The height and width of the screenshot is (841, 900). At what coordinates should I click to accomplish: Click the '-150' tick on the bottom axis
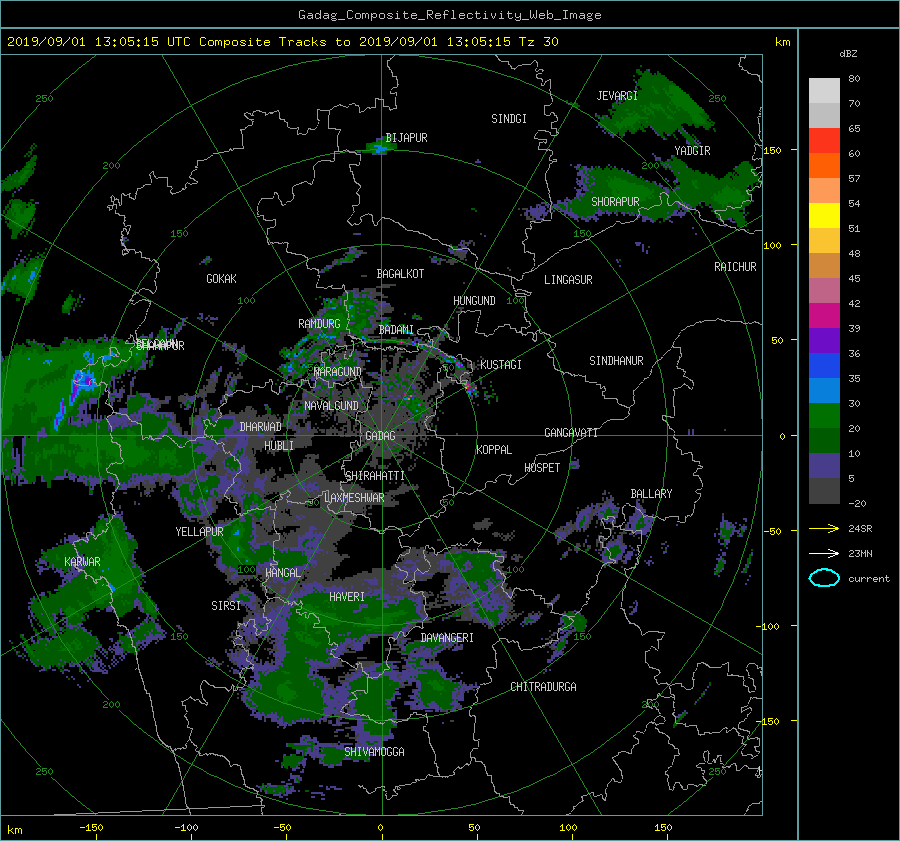point(91,828)
